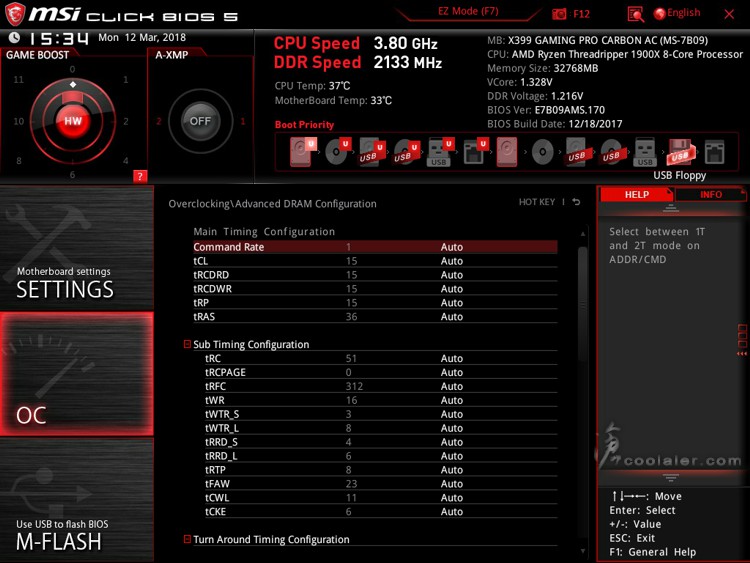Select the tRFC timing row

381,386
